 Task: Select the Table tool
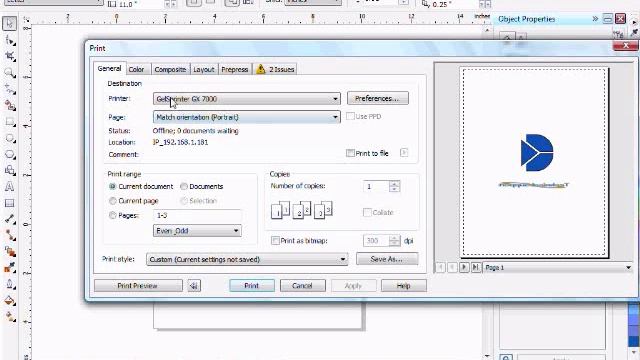(10, 203)
